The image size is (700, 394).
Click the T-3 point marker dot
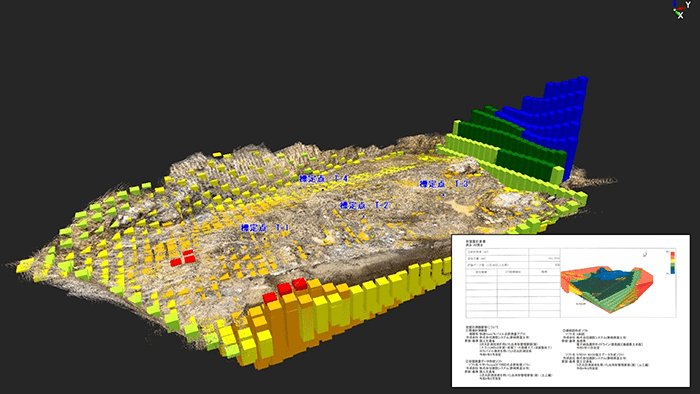click(443, 195)
